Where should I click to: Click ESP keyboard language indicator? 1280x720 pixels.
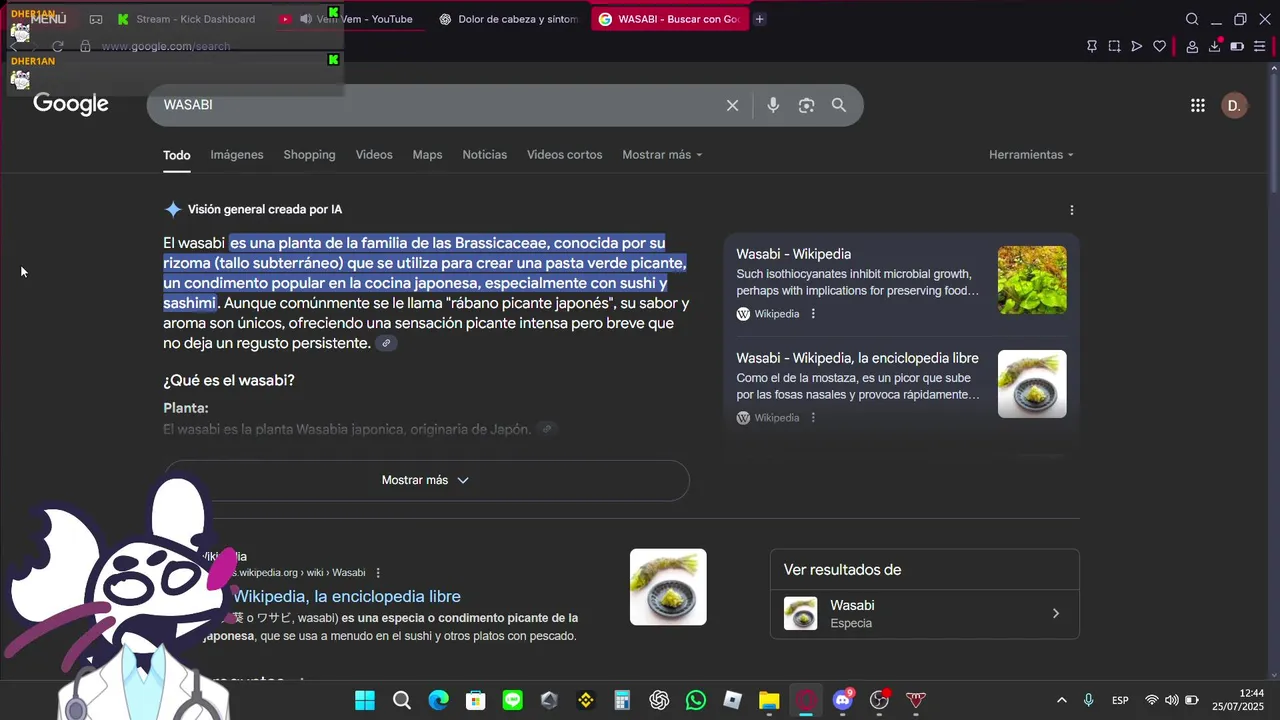tap(1120, 701)
